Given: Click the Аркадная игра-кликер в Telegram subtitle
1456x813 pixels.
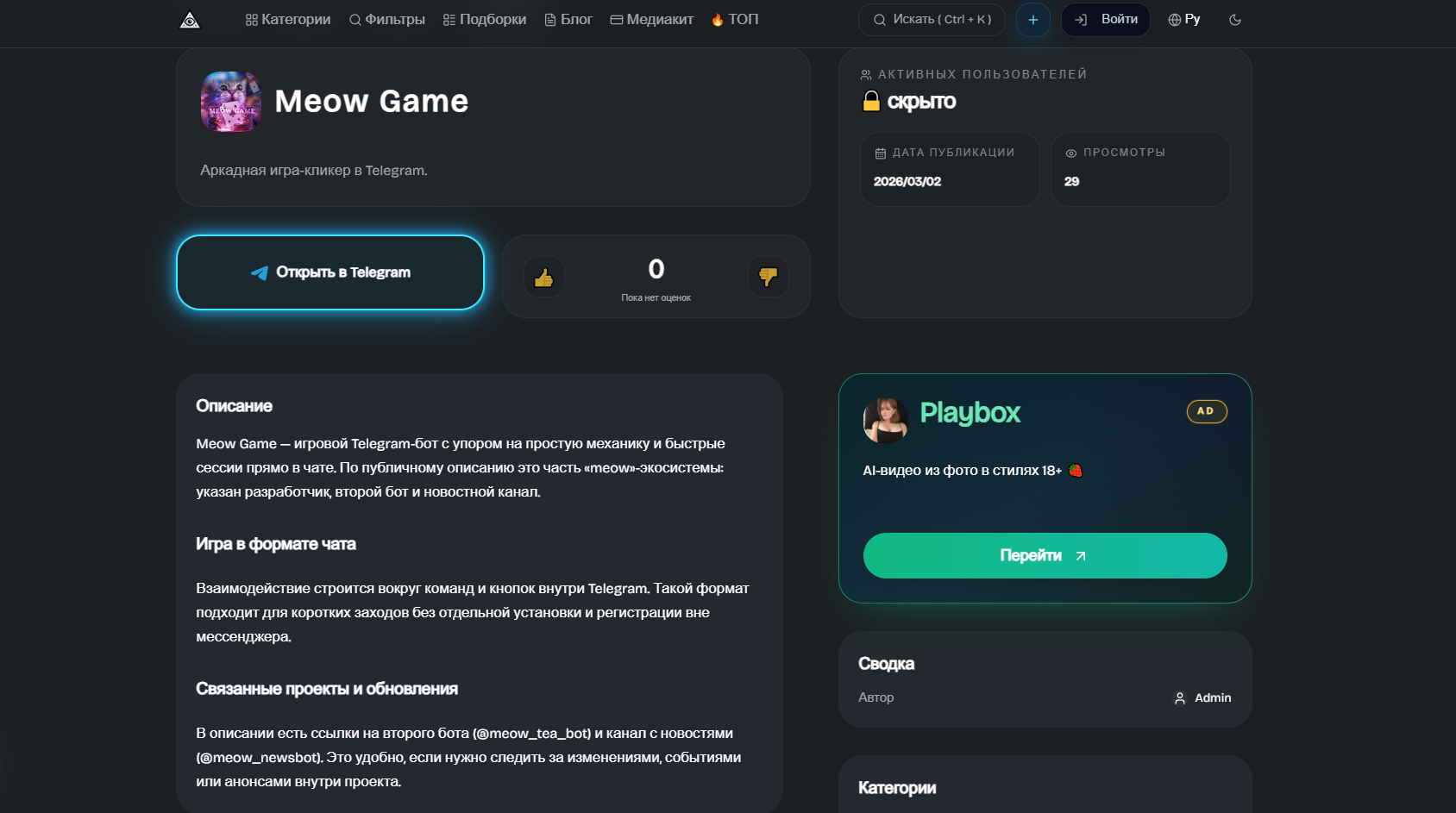Looking at the screenshot, I should pos(314,171).
